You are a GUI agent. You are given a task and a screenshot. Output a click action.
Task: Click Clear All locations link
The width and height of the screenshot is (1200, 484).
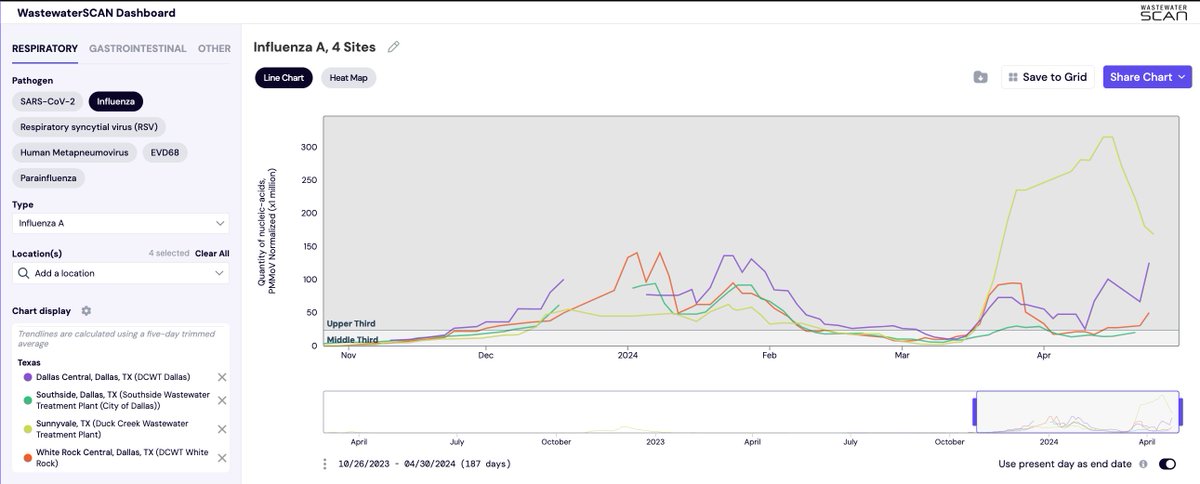pyautogui.click(x=212, y=253)
